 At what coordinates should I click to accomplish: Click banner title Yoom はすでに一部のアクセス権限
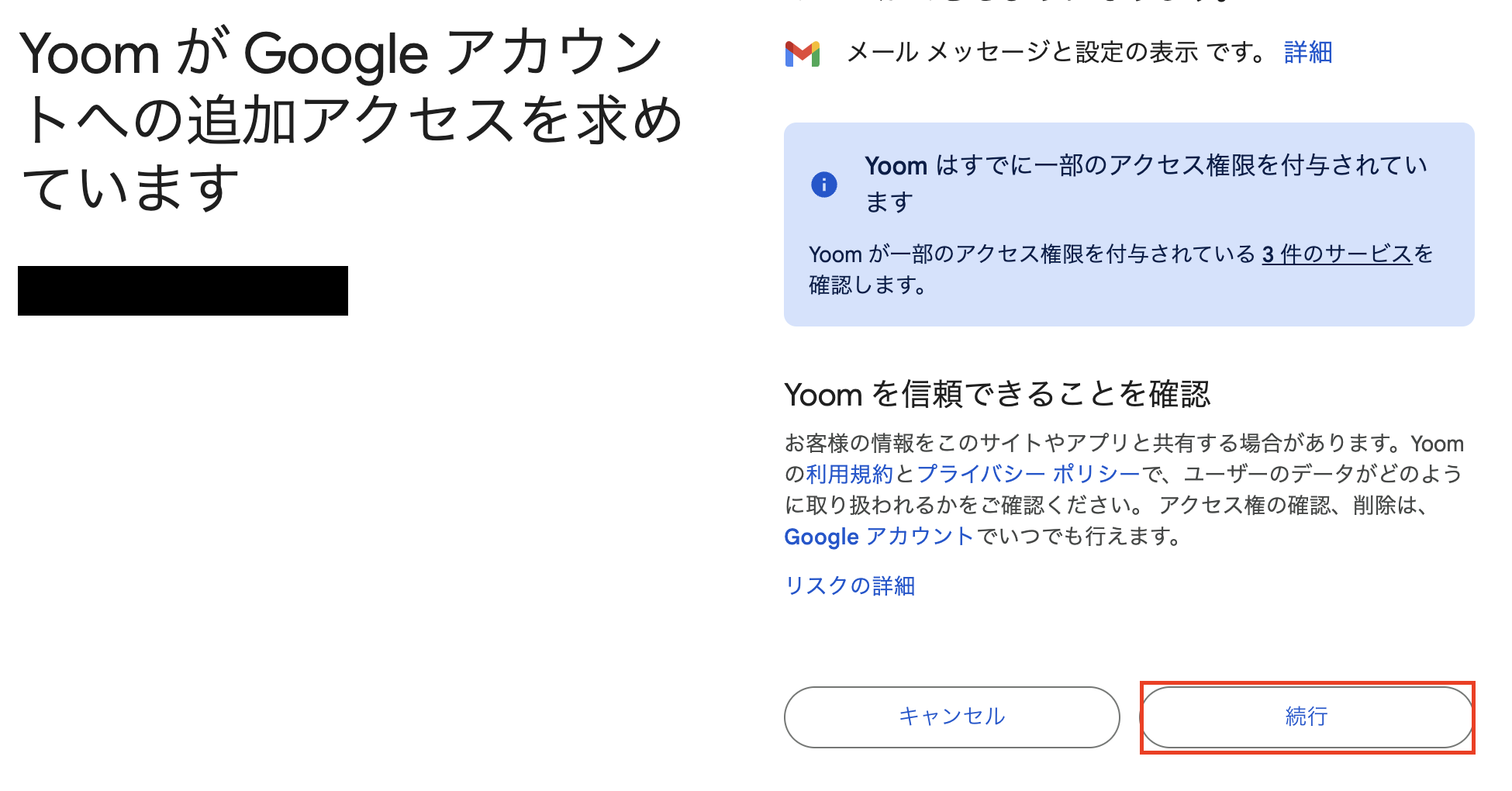pos(1145,166)
